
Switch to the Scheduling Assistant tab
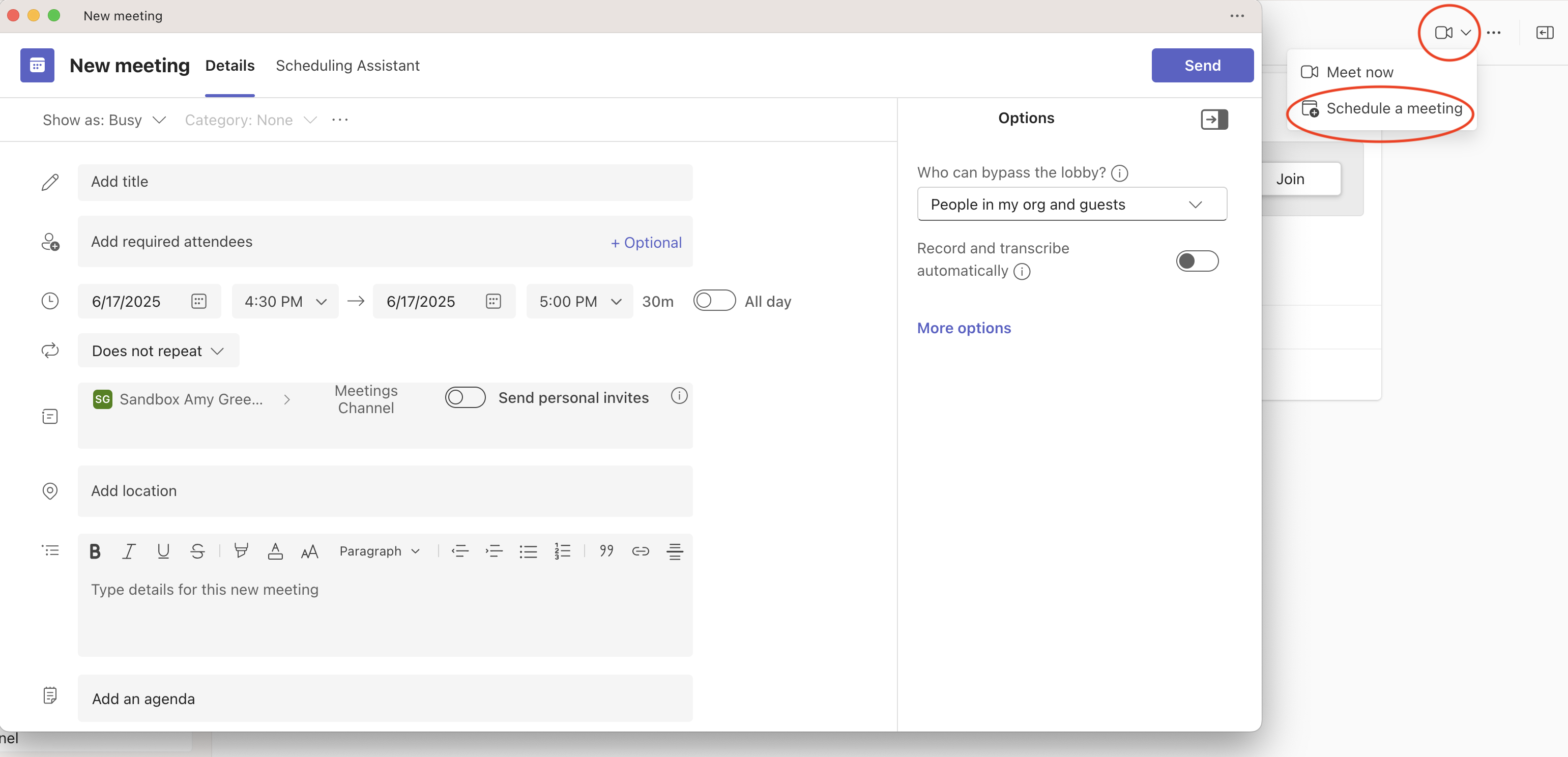pyautogui.click(x=347, y=66)
